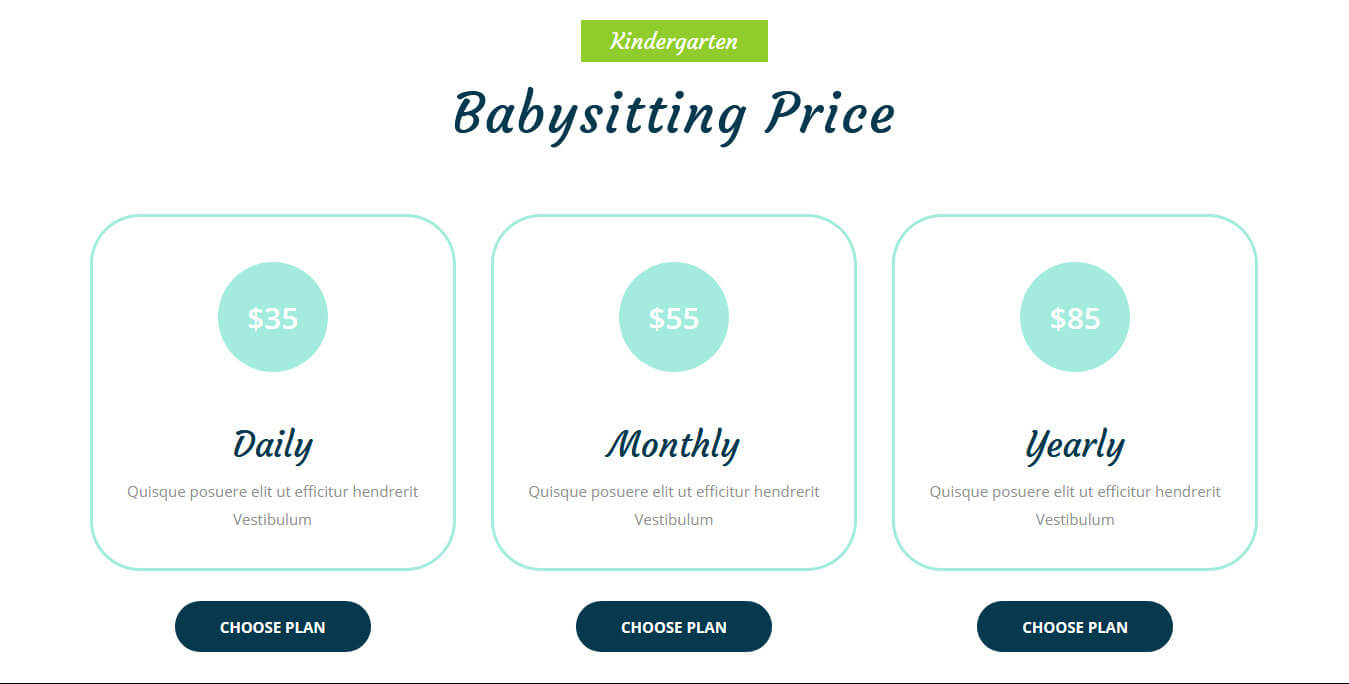
Task: Click the Monthly card description text
Action: point(674,505)
